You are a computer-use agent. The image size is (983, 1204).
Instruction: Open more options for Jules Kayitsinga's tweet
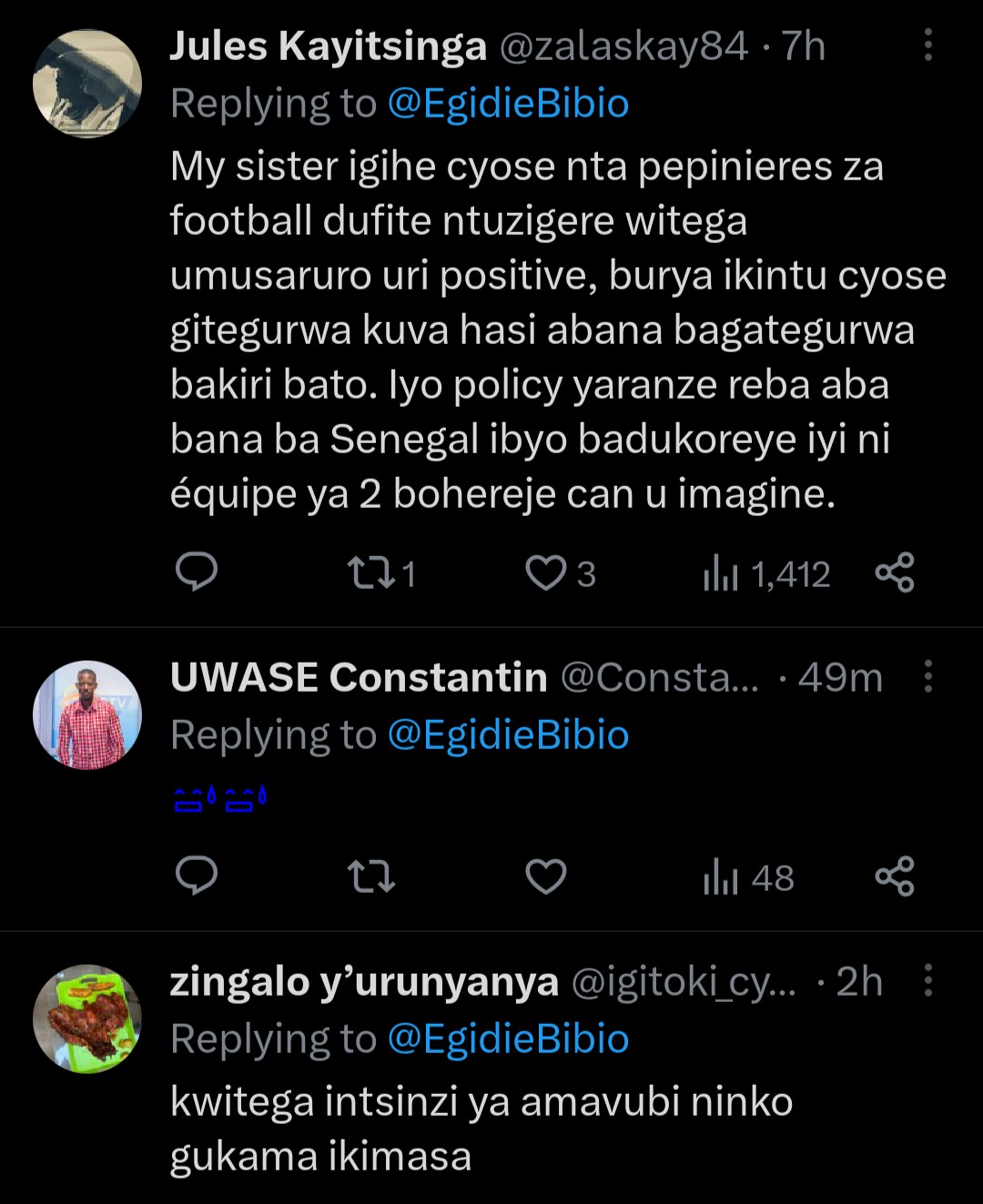coord(927,45)
